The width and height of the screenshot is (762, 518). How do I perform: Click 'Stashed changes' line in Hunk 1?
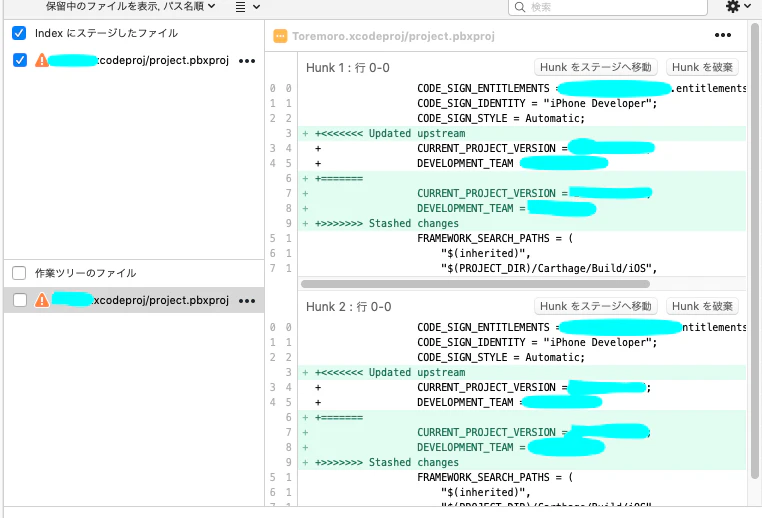pyautogui.click(x=522, y=223)
